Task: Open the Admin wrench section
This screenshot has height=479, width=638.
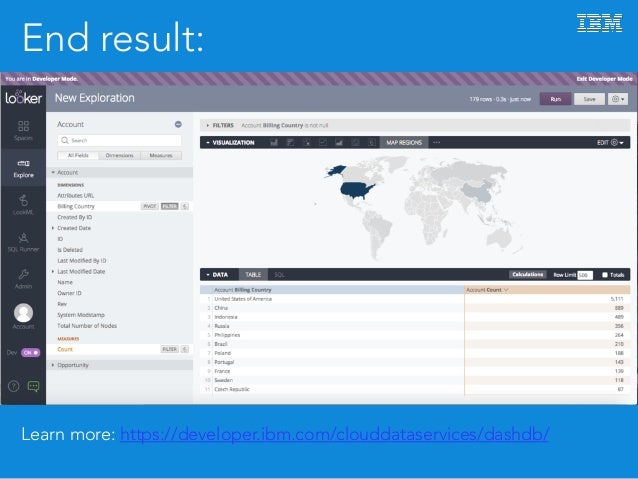Action: coord(23,279)
